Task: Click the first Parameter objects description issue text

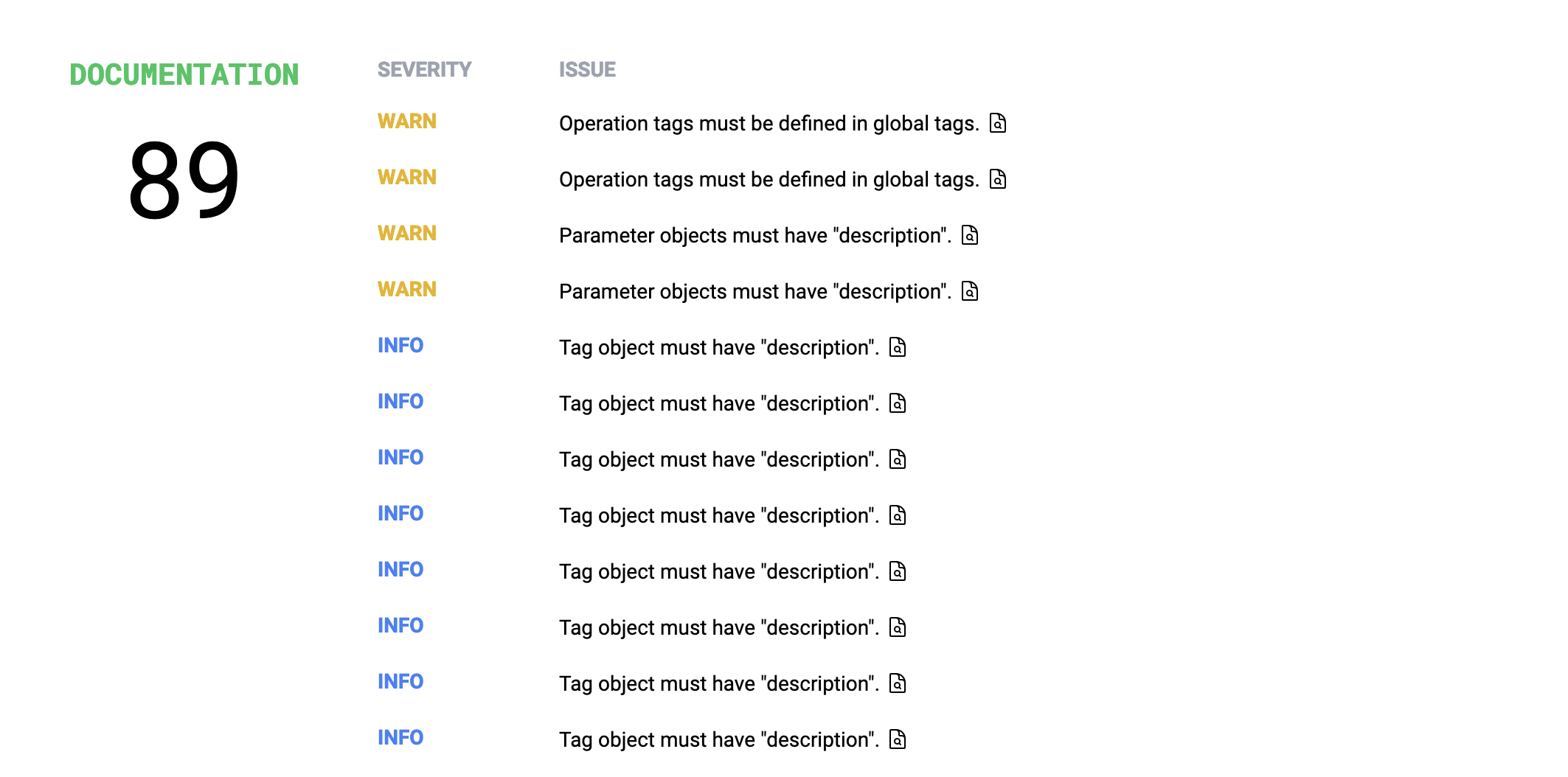Action: [754, 236]
